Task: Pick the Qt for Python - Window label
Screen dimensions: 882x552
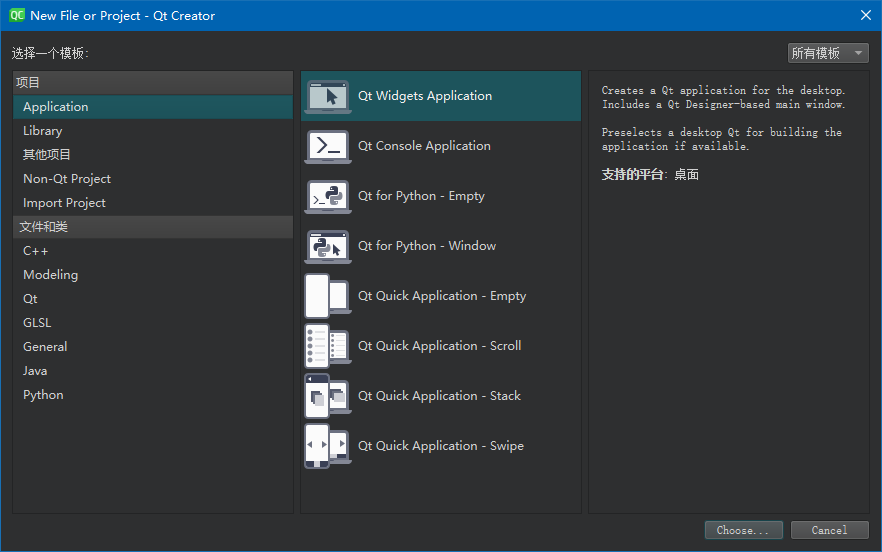Action: (427, 246)
